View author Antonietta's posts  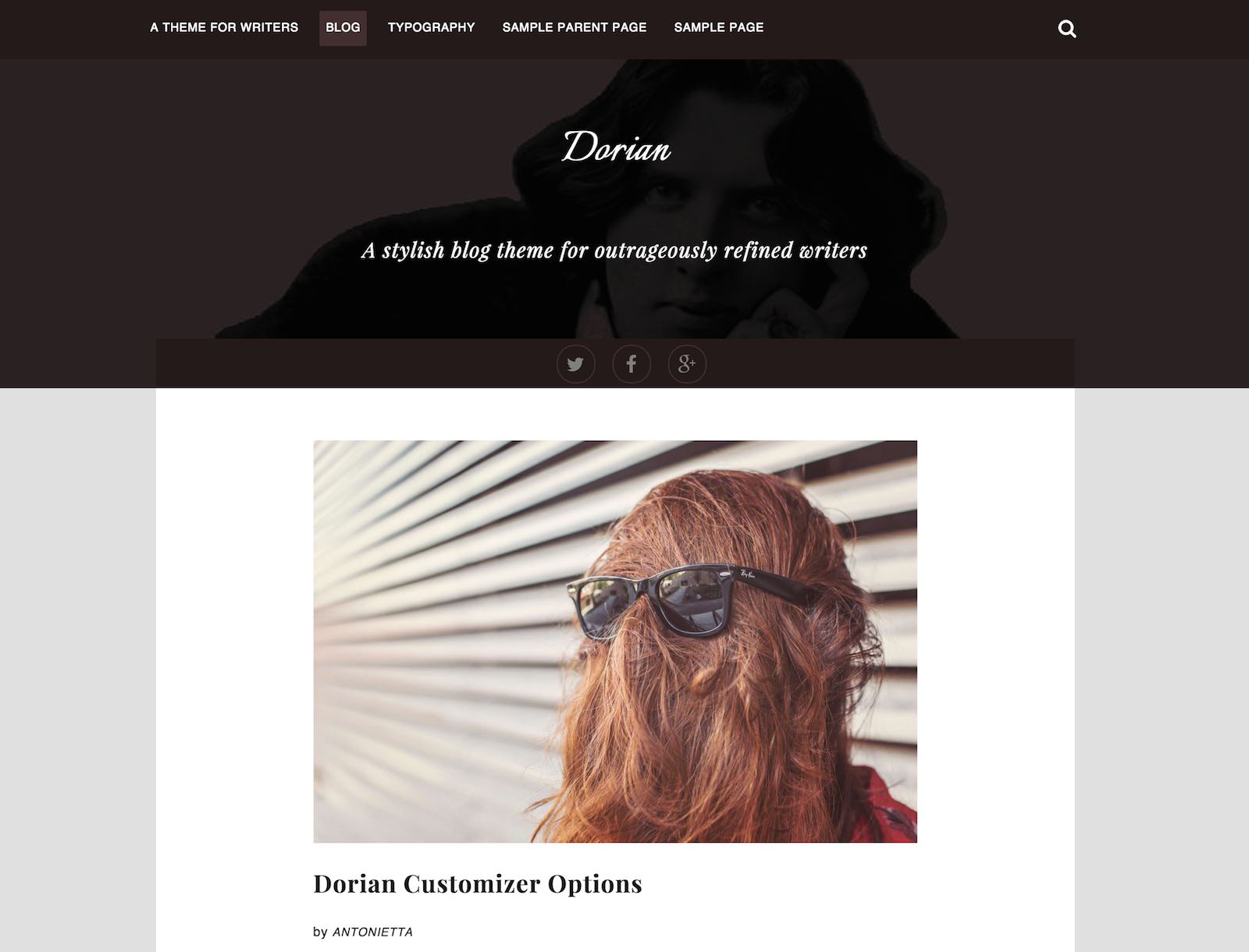pyautogui.click(x=372, y=932)
